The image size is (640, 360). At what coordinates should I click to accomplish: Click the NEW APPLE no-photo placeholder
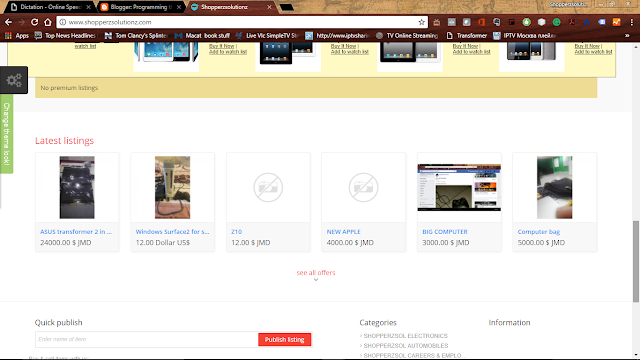(363, 187)
